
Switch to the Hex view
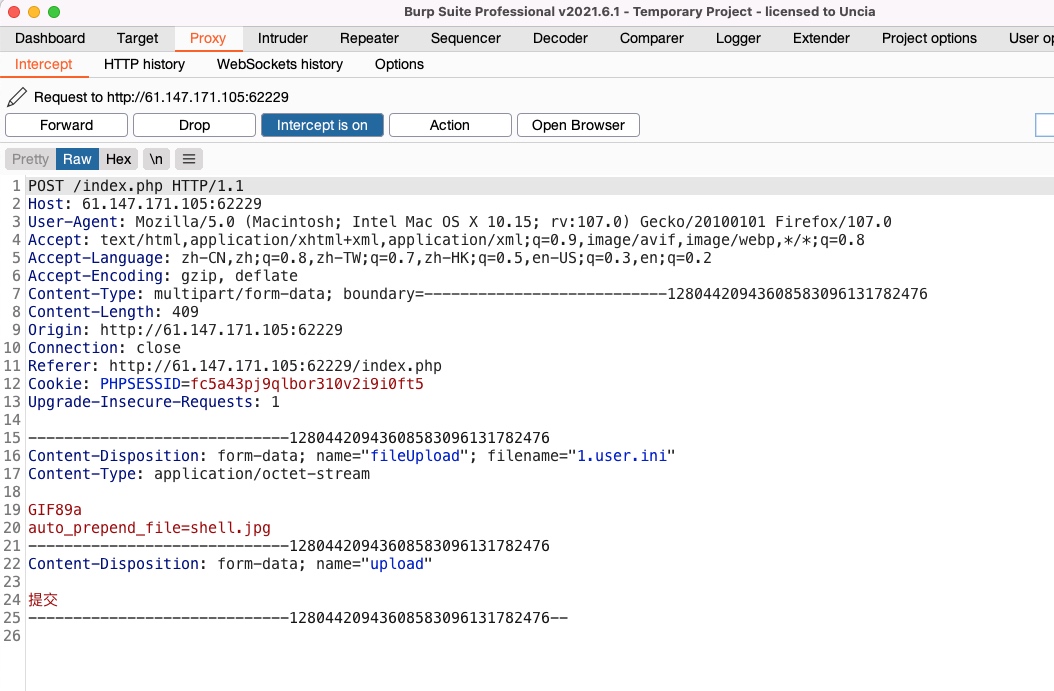(x=118, y=159)
